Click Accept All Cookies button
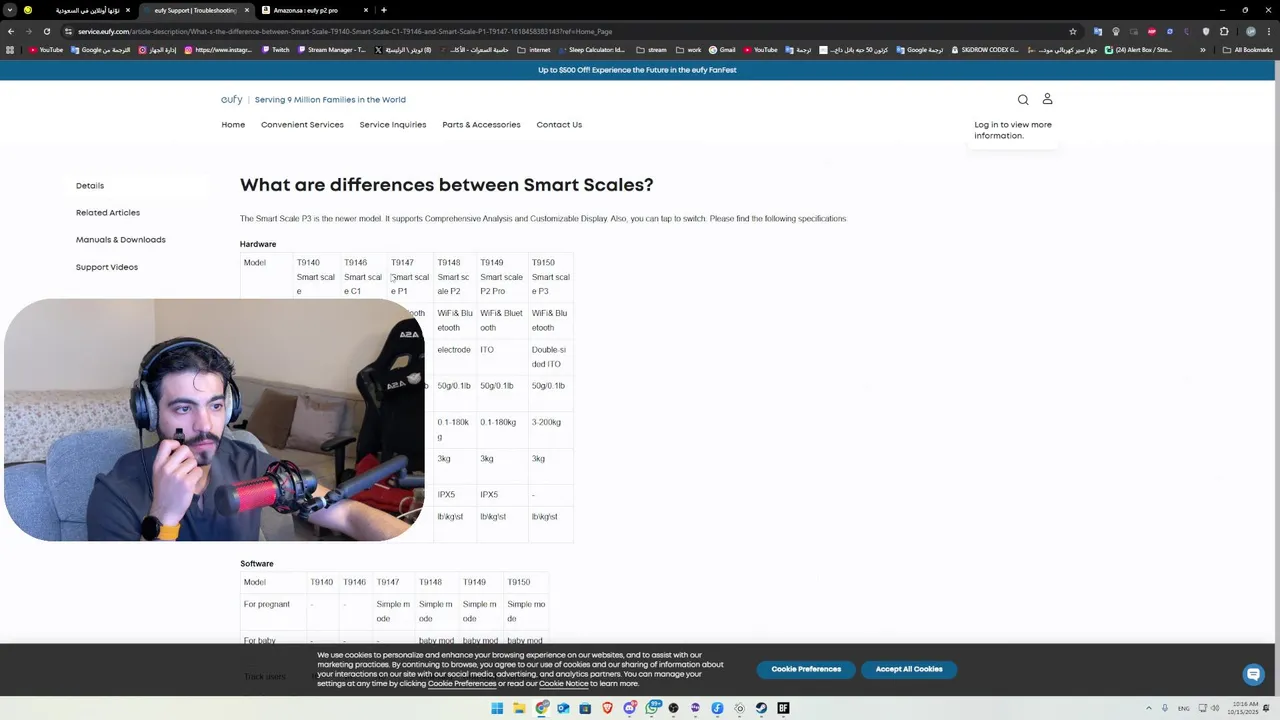This screenshot has width=1280, height=720. (x=909, y=669)
